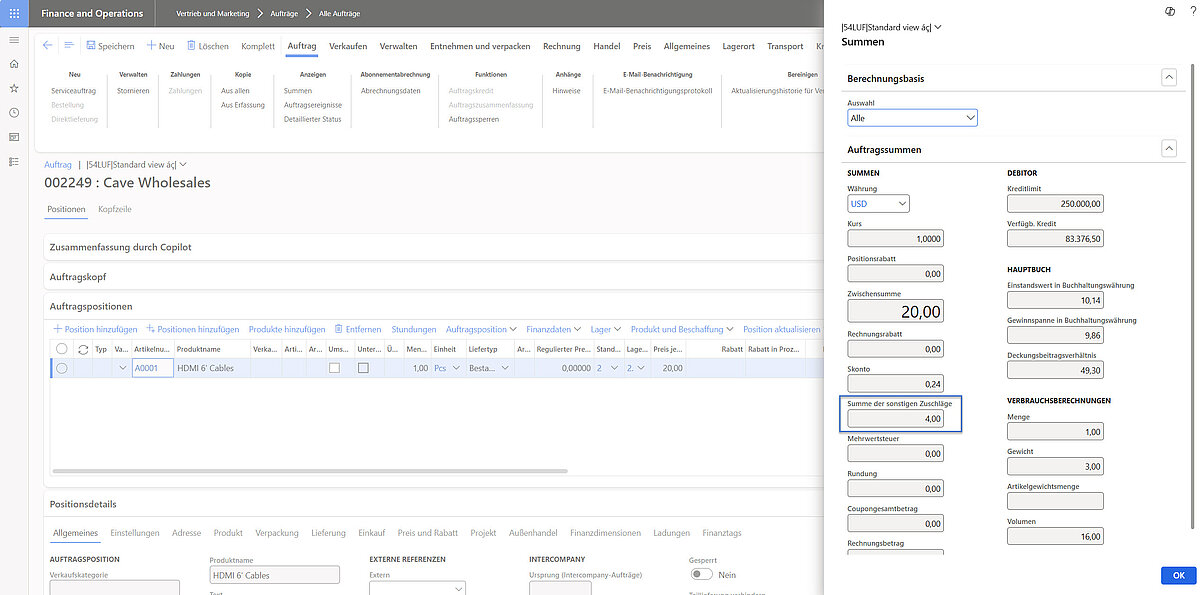This screenshot has width=1200, height=595.
Task: Open the Auftragsposition dropdown menu
Action: 481,329
